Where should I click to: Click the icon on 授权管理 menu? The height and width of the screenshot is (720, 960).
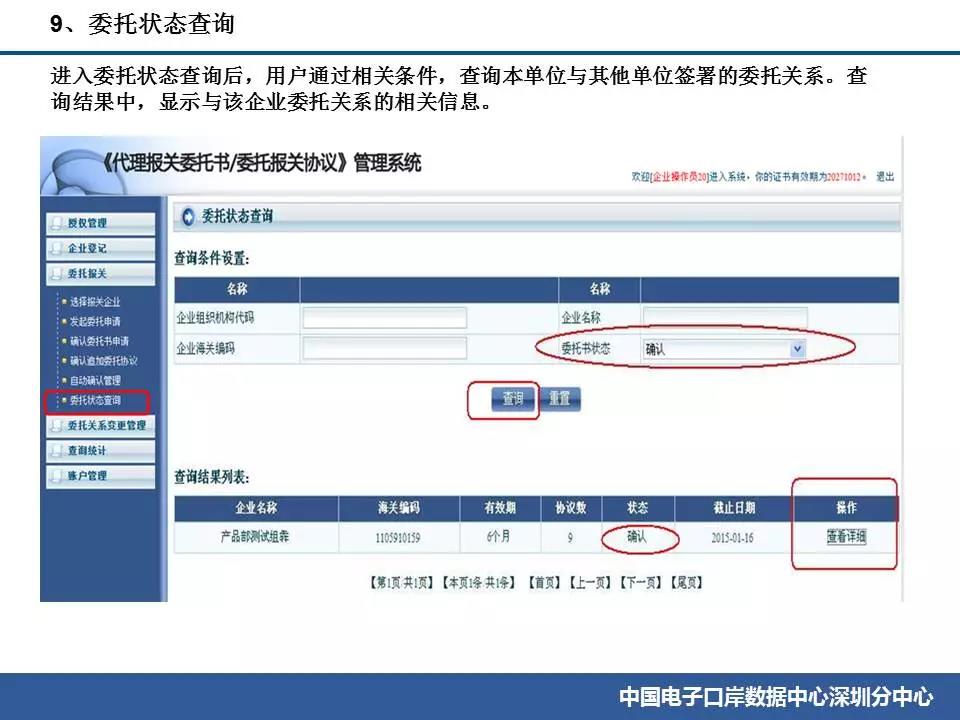[x=56, y=222]
